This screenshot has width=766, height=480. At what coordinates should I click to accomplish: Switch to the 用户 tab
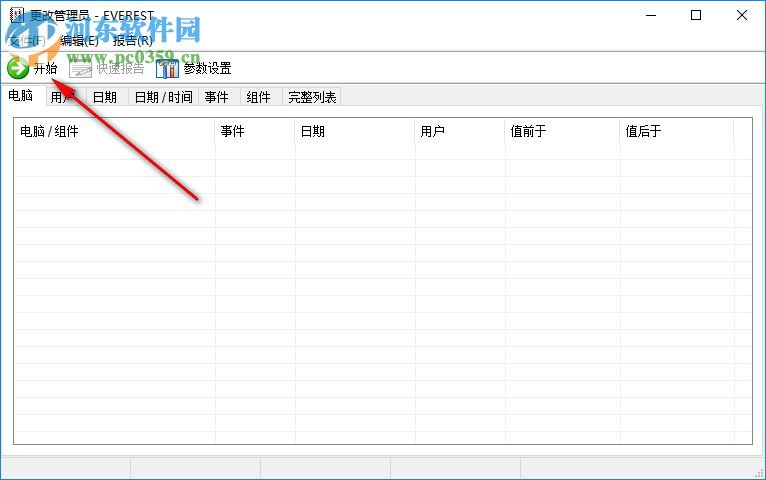65,97
